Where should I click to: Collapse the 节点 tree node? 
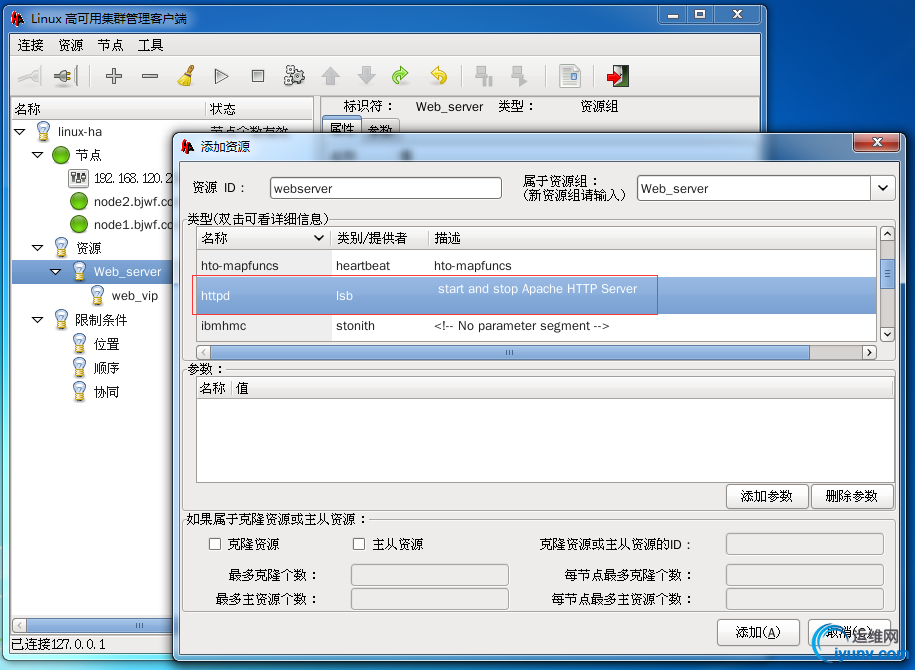38,155
